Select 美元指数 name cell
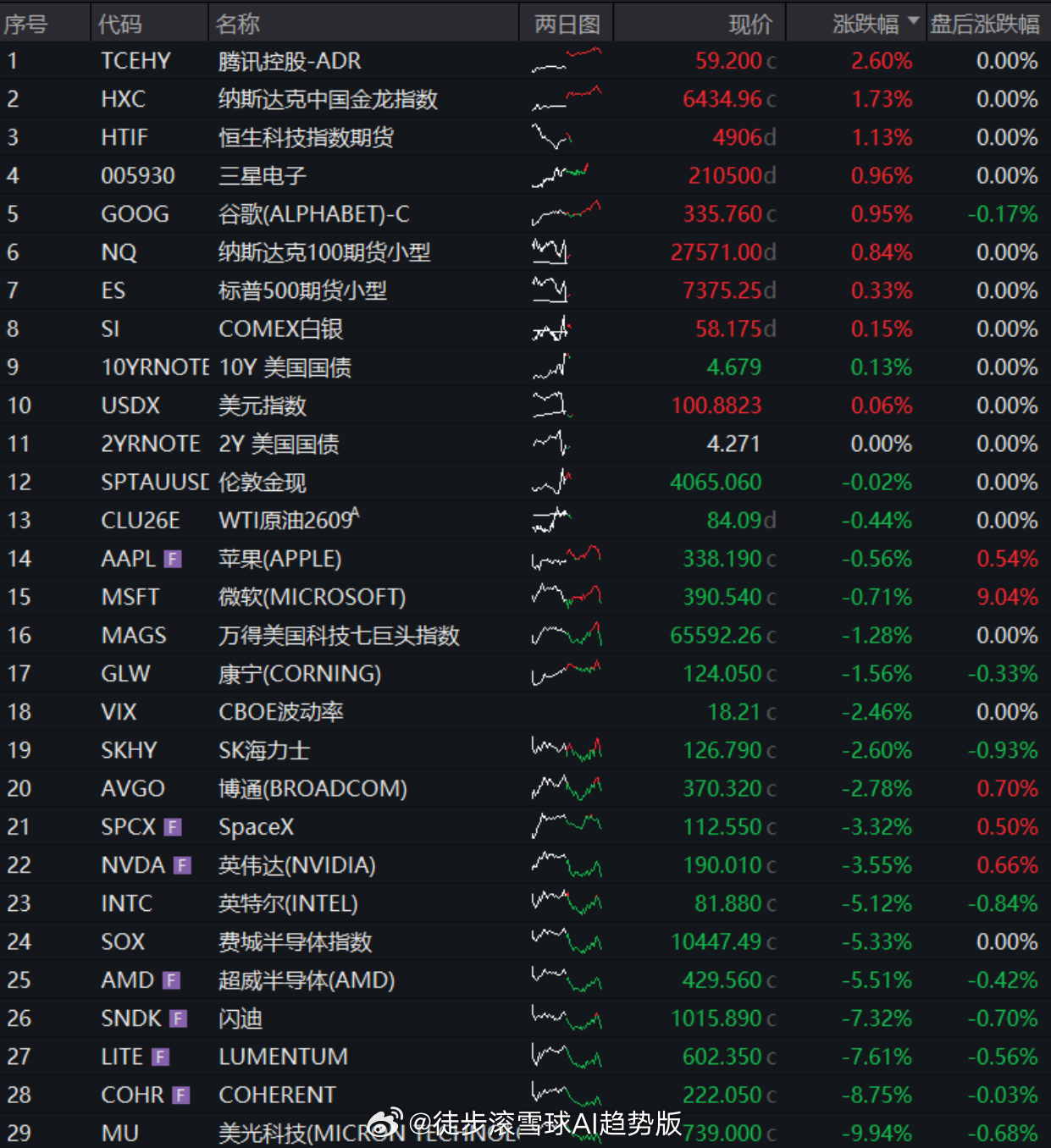This screenshot has width=1051, height=1148. [263, 406]
